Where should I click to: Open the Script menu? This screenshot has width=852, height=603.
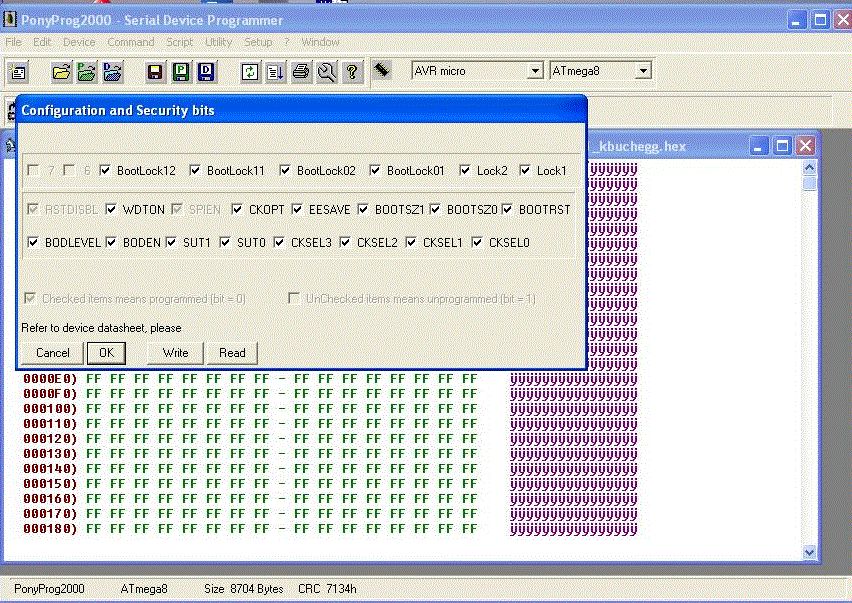tap(179, 42)
